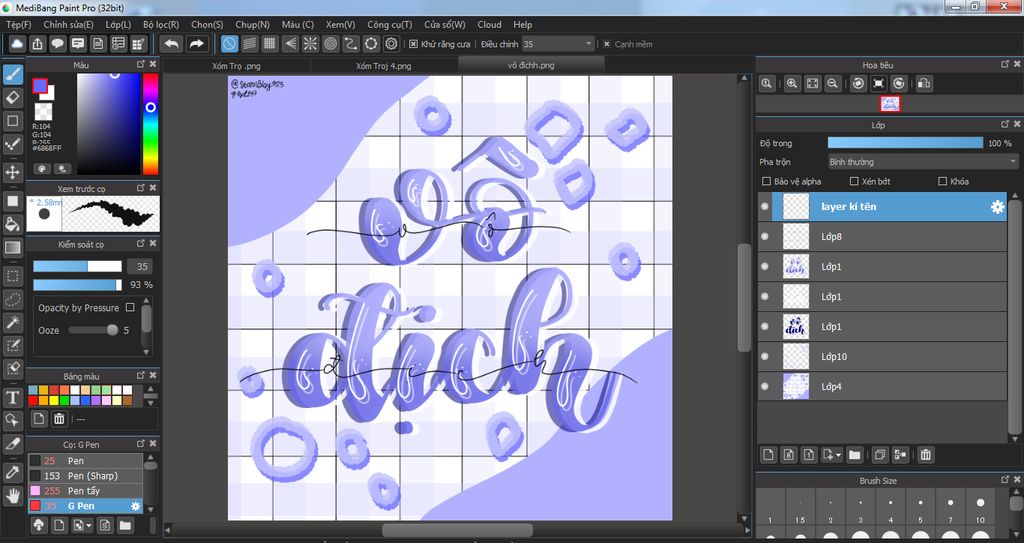
Task: Switch to the Xóm Trọj 4.png tab
Action: click(383, 65)
